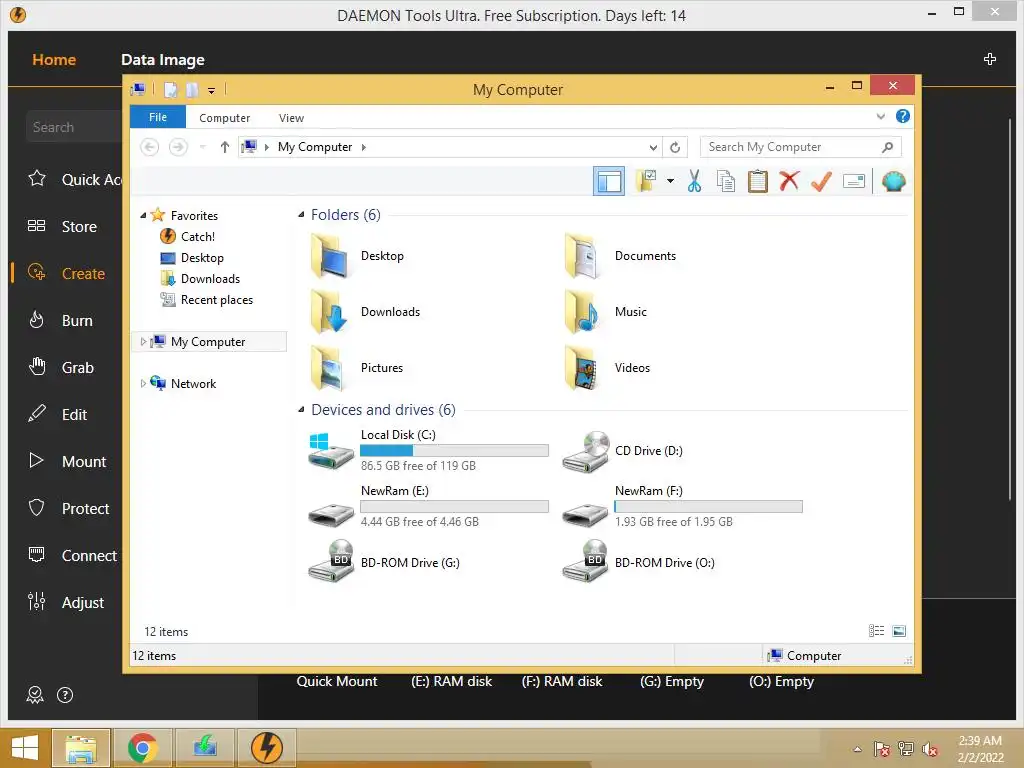This screenshot has height=768, width=1024.
Task: Click the (O:) Empty virtual drive
Action: (781, 681)
